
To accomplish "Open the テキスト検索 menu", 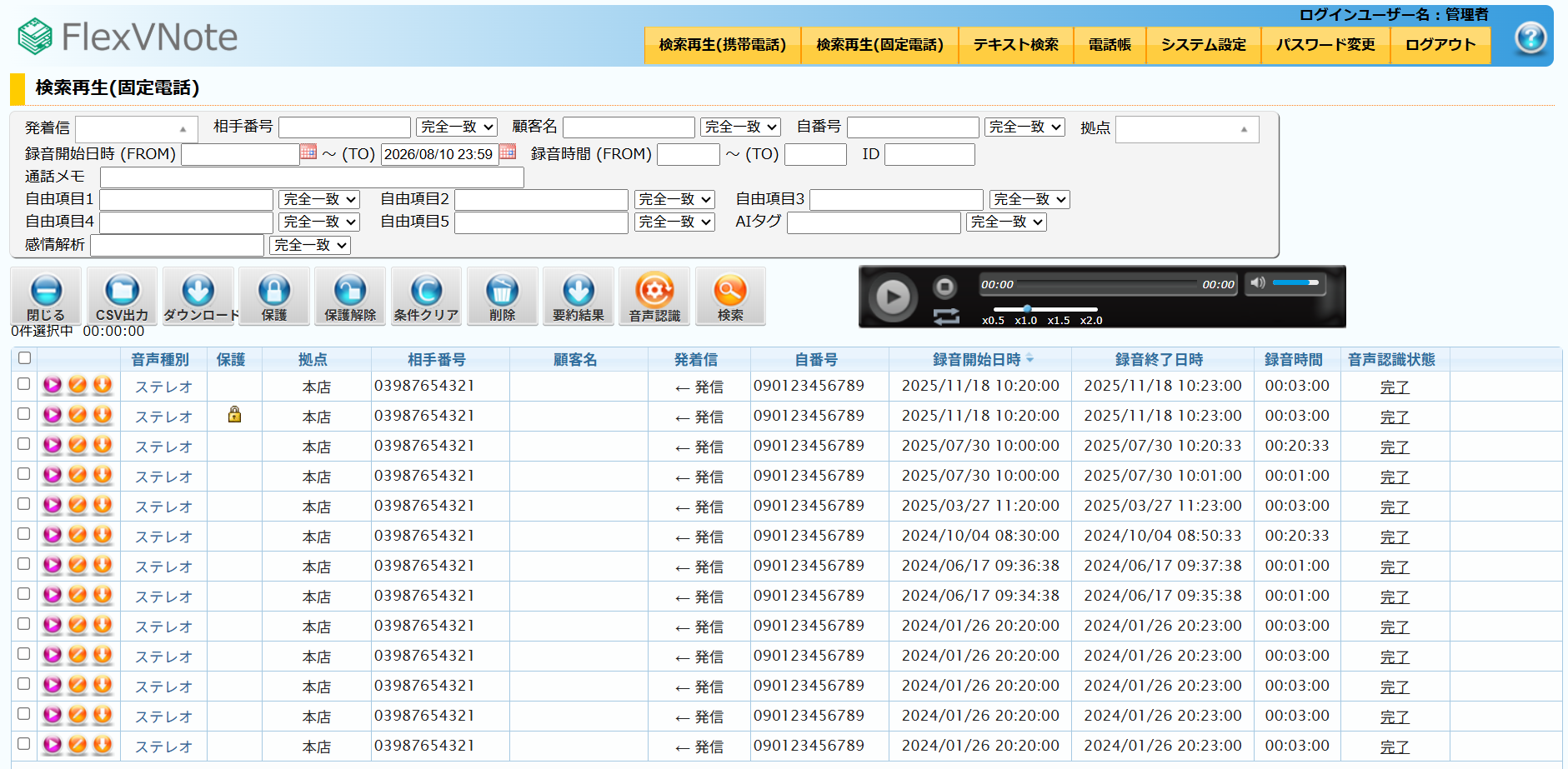I will click(x=1016, y=45).
